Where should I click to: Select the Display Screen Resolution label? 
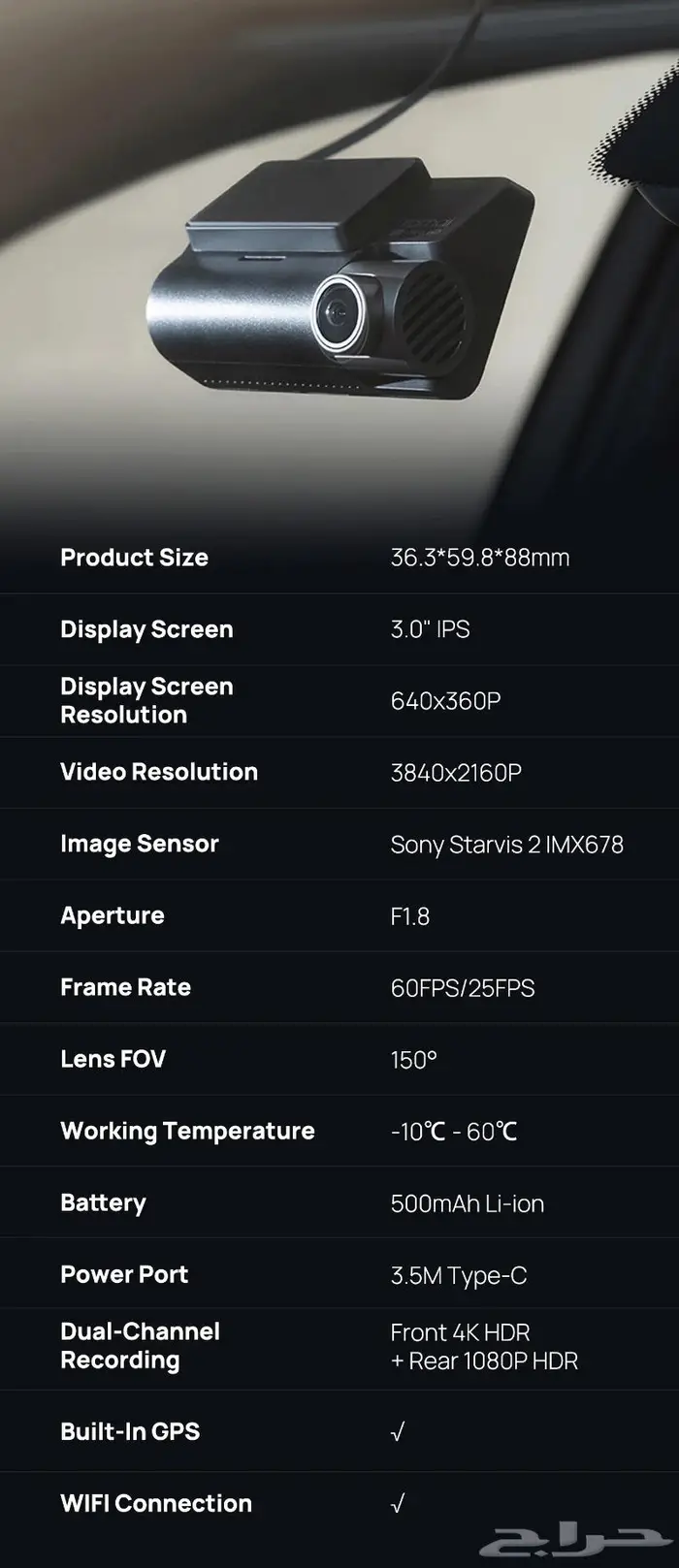coord(146,700)
